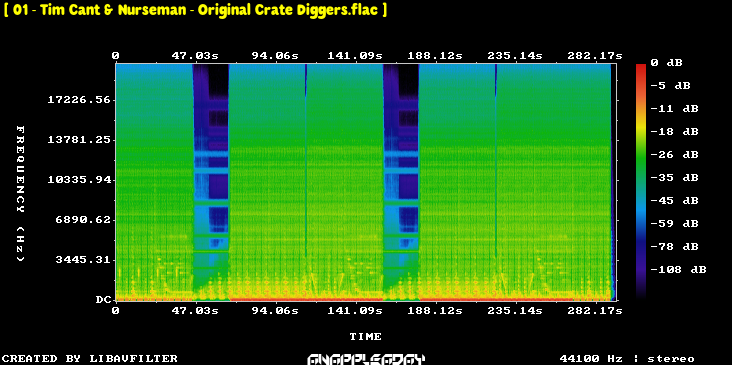Click the top '282.17s' time label

[595, 56]
